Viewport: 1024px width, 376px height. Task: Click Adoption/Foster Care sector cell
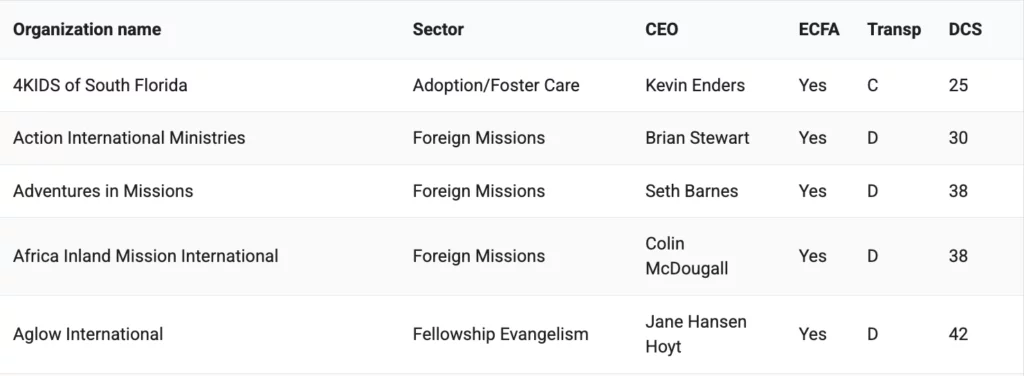click(x=496, y=86)
